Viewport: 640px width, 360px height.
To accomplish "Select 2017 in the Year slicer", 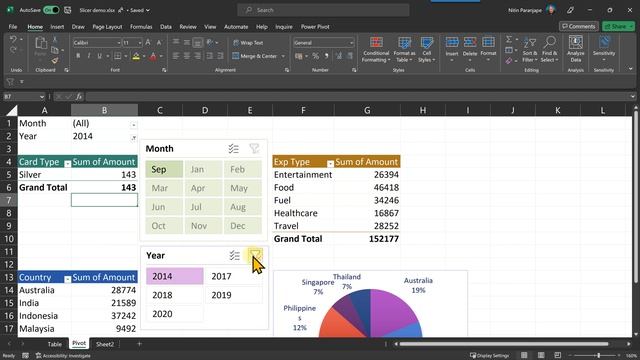I will point(233,276).
